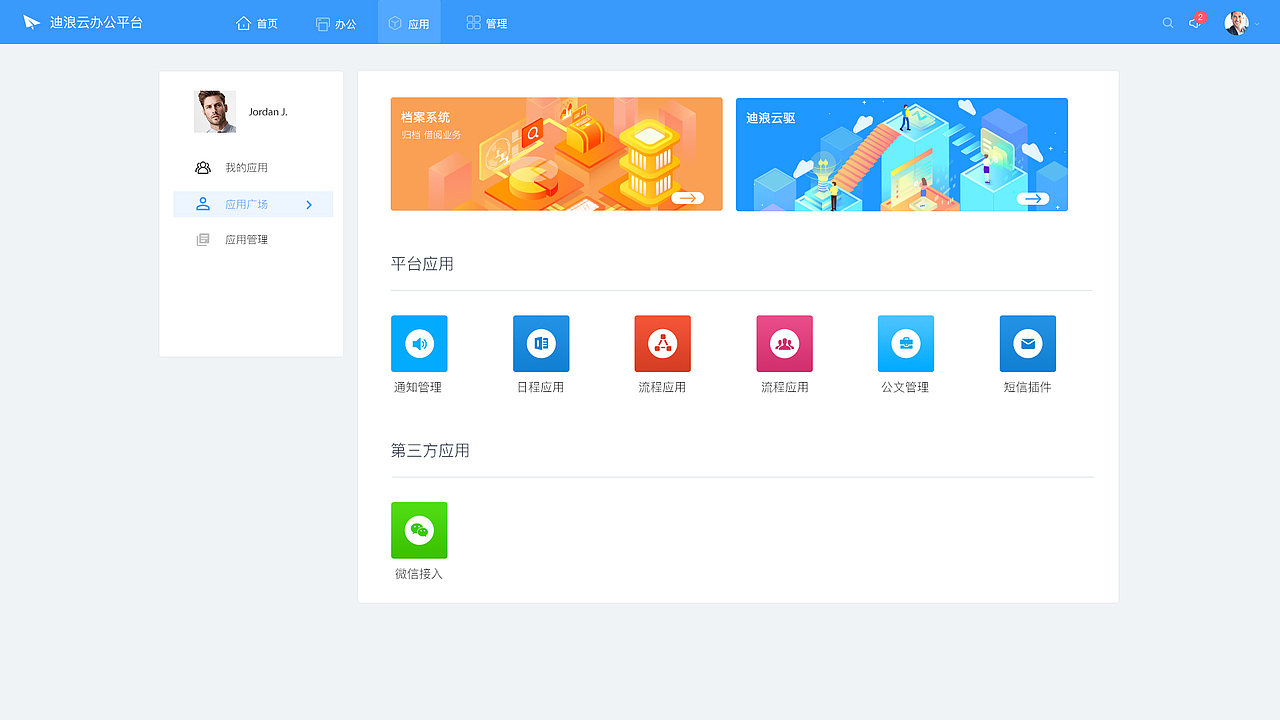Click the arrow button on the 档案系统 banner
Viewport: 1280px width, 720px height.
point(688,197)
